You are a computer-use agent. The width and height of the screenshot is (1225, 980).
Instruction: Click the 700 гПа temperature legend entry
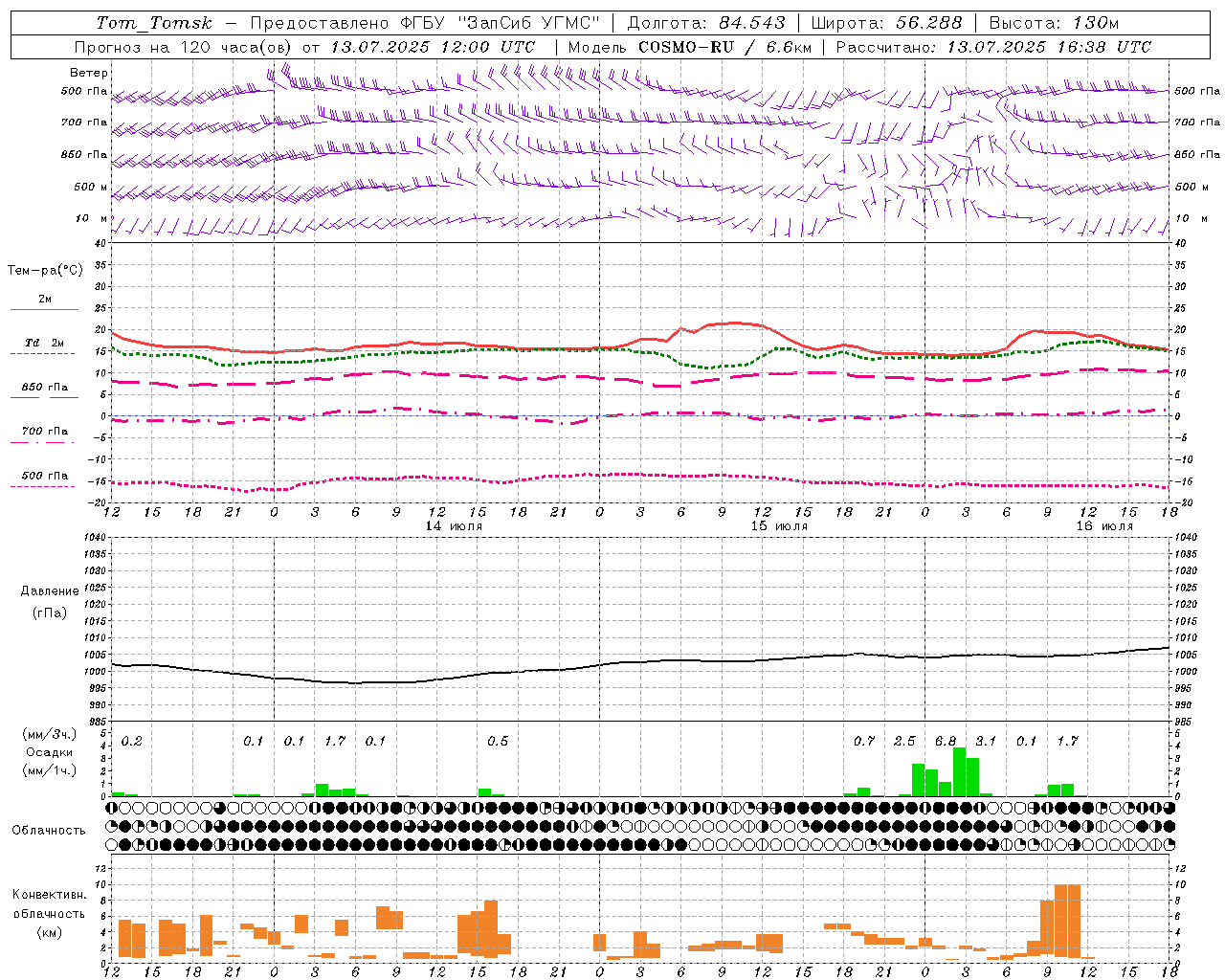[x=45, y=432]
